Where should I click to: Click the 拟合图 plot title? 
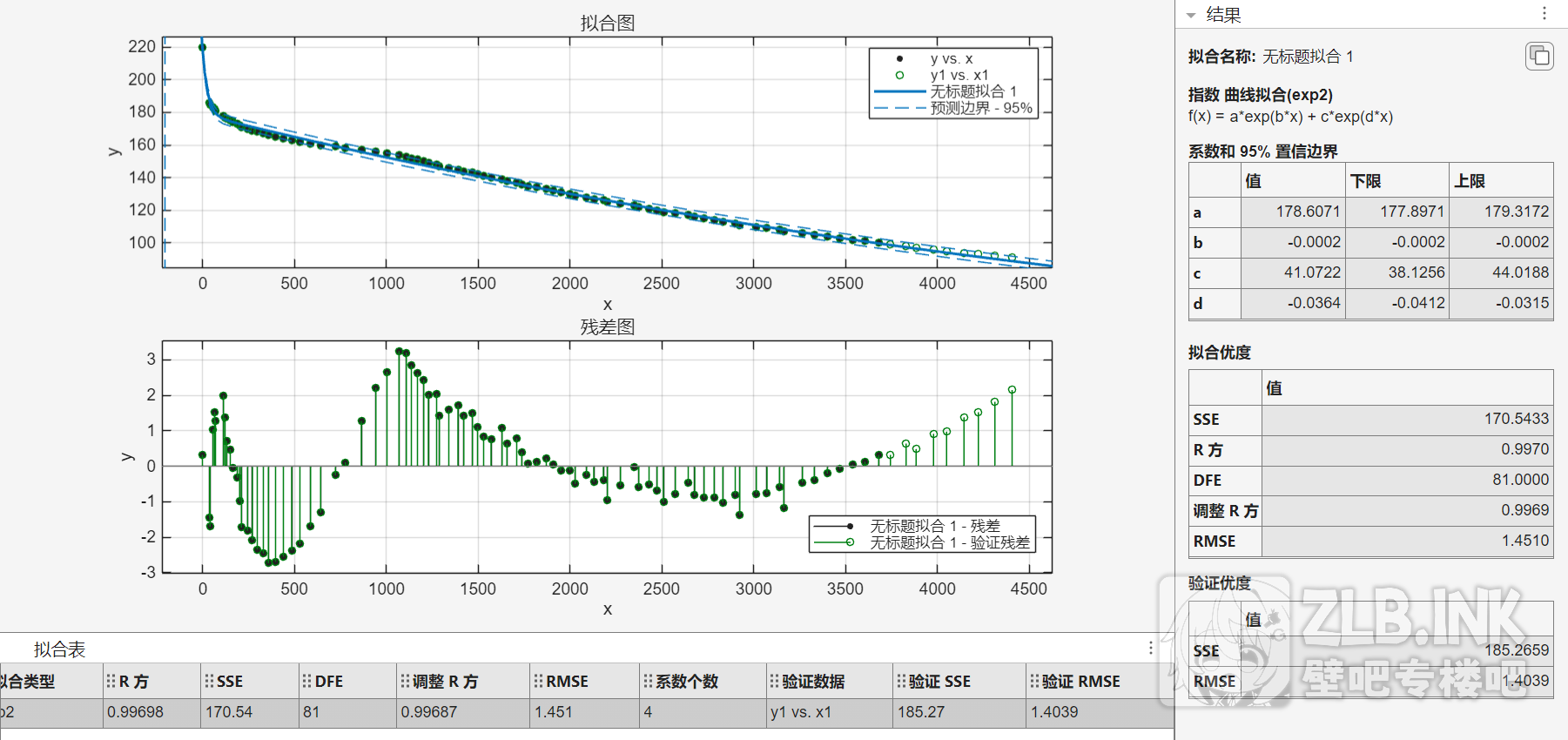607,23
